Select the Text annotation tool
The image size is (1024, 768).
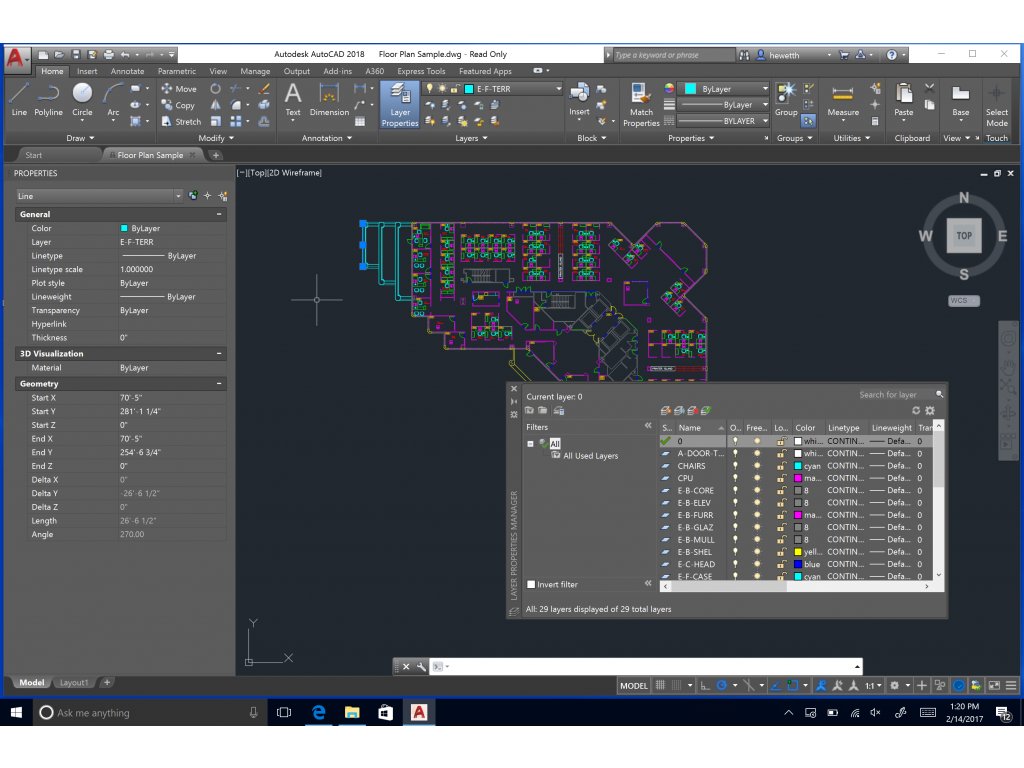click(x=293, y=100)
